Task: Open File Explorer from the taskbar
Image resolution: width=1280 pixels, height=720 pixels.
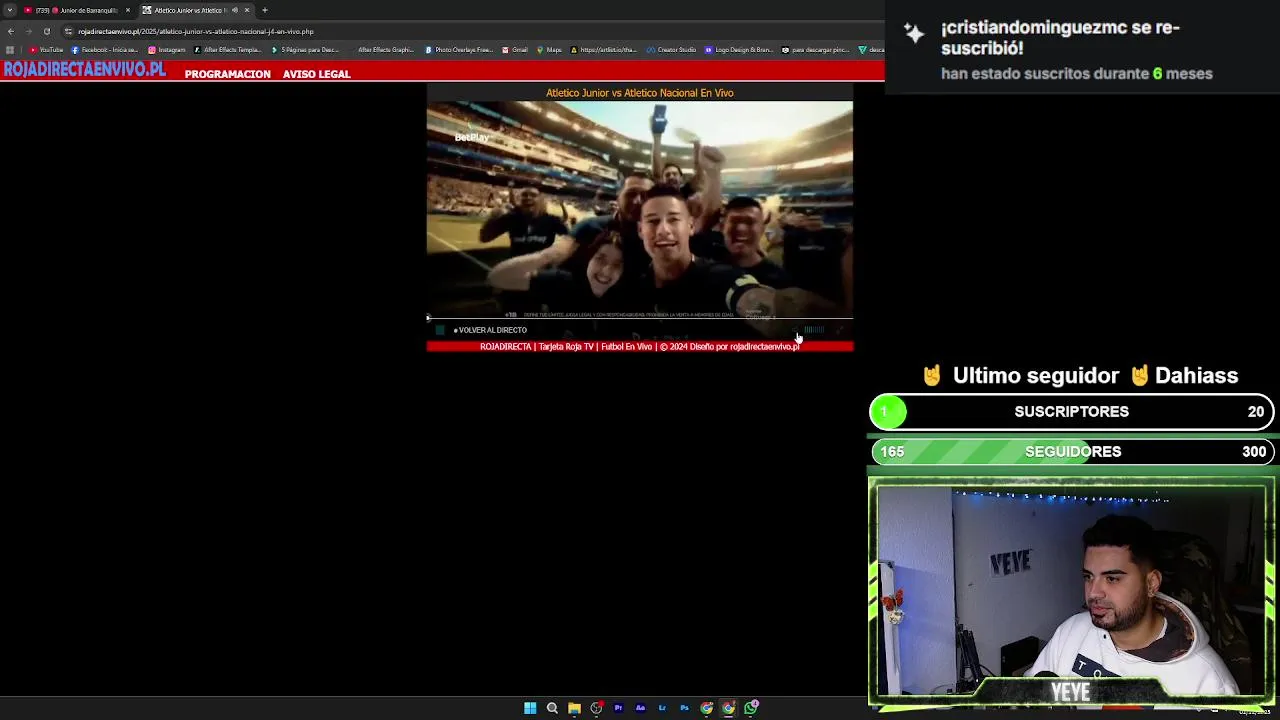Action: (x=574, y=708)
